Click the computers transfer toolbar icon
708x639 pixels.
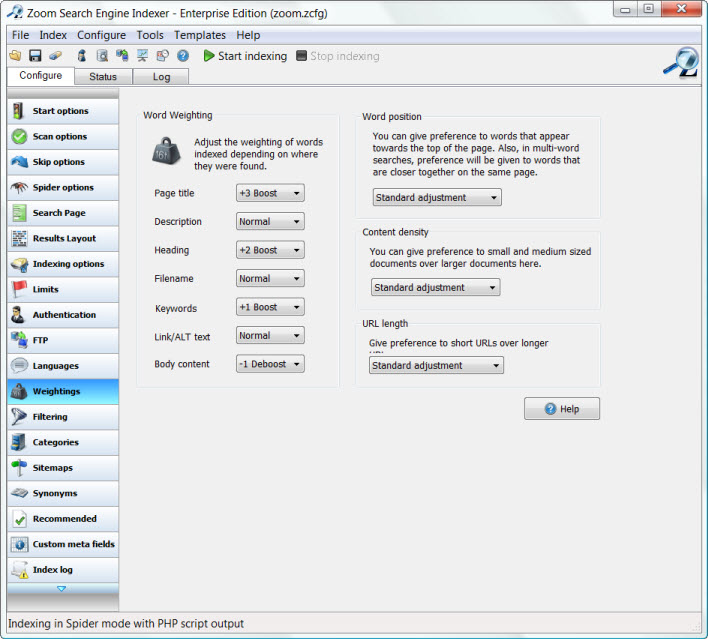pos(122,56)
